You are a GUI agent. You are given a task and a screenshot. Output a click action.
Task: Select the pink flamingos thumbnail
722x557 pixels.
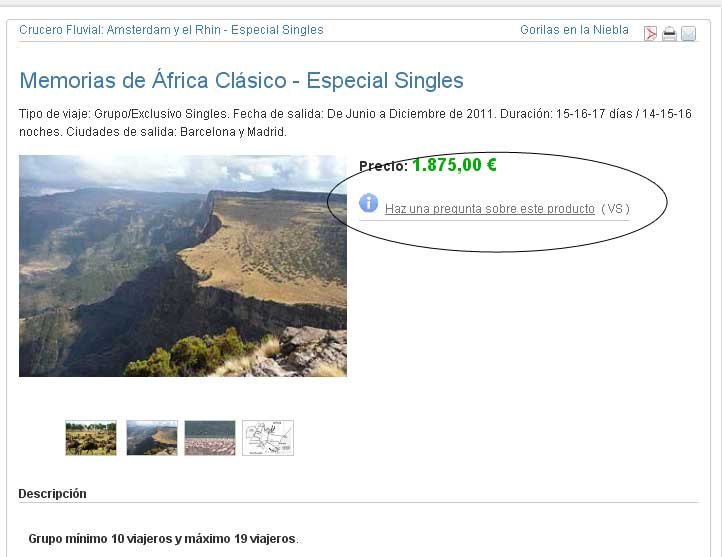[x=210, y=438]
